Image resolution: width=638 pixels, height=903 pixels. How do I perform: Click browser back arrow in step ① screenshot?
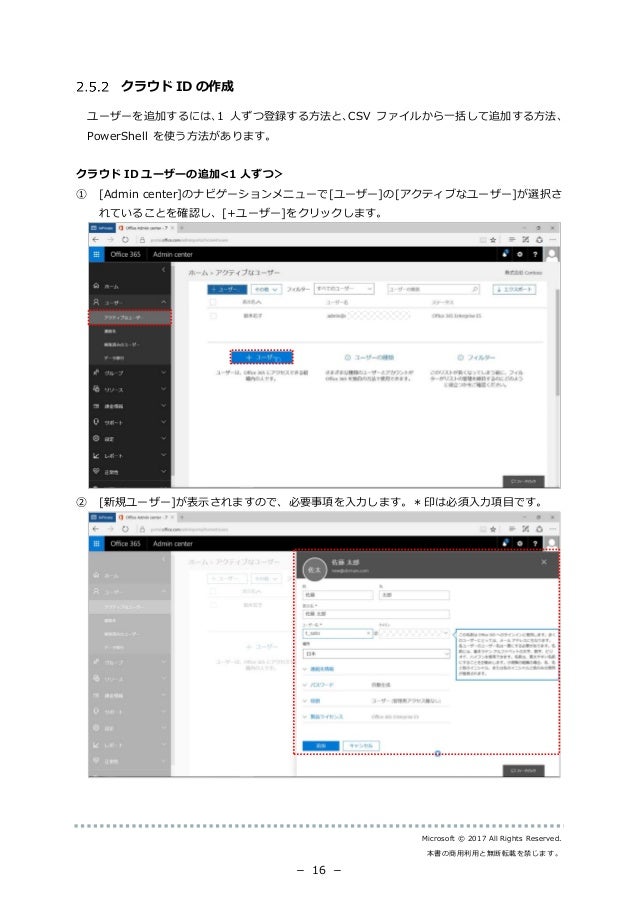tap(96, 240)
